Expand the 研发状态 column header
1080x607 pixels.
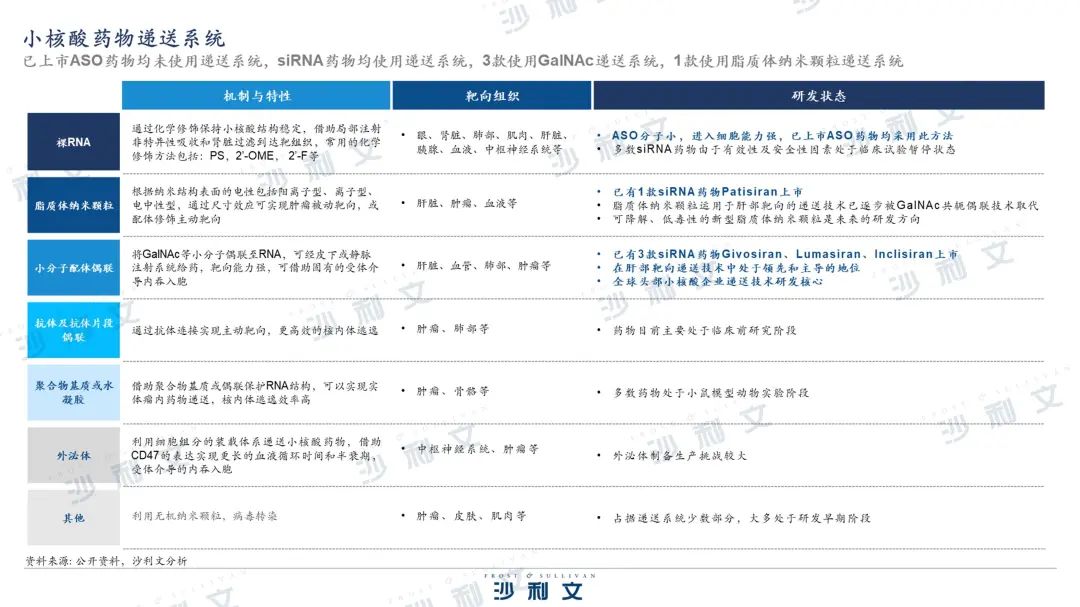[x=820, y=95]
